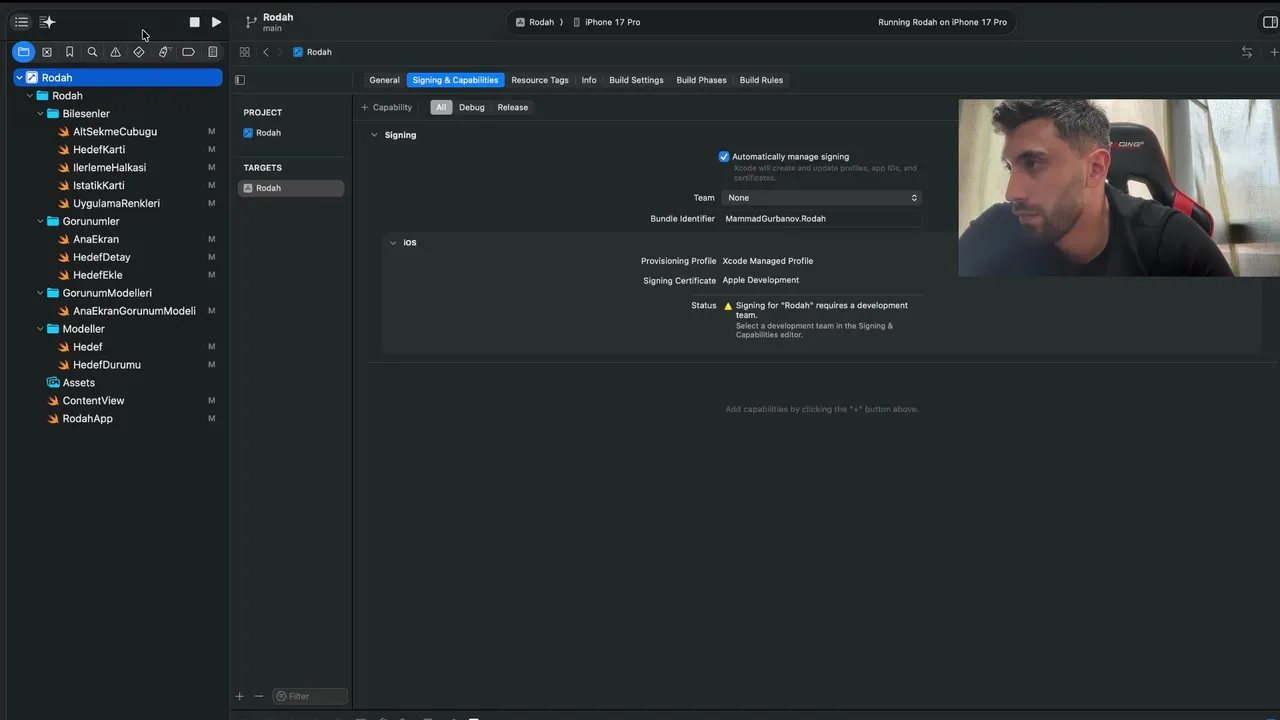Collapse the Signing section
This screenshot has height=720, width=1280.
(x=375, y=135)
